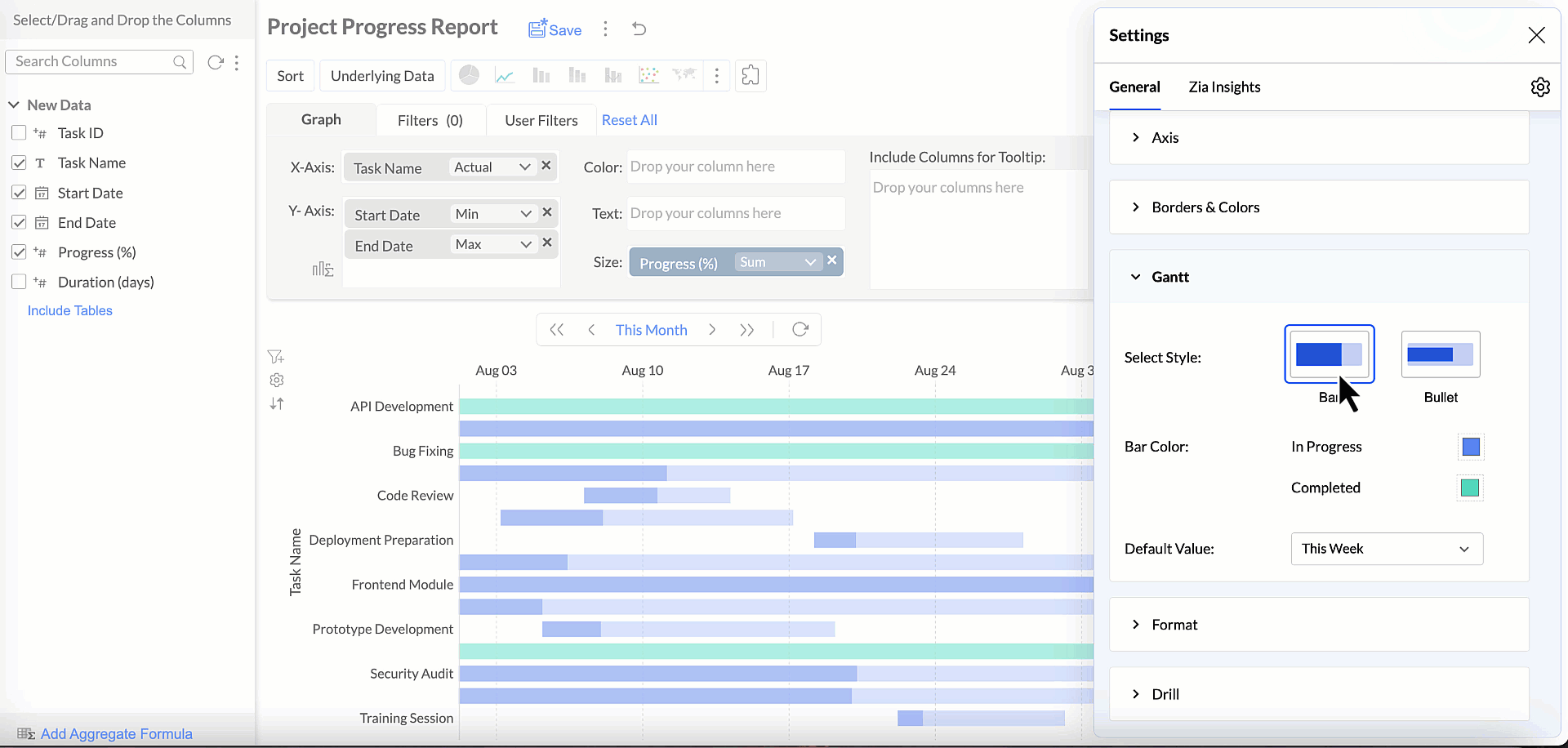Screen dimensions: 1568x748
Task: Select the map chart type icon
Action: 684,75
